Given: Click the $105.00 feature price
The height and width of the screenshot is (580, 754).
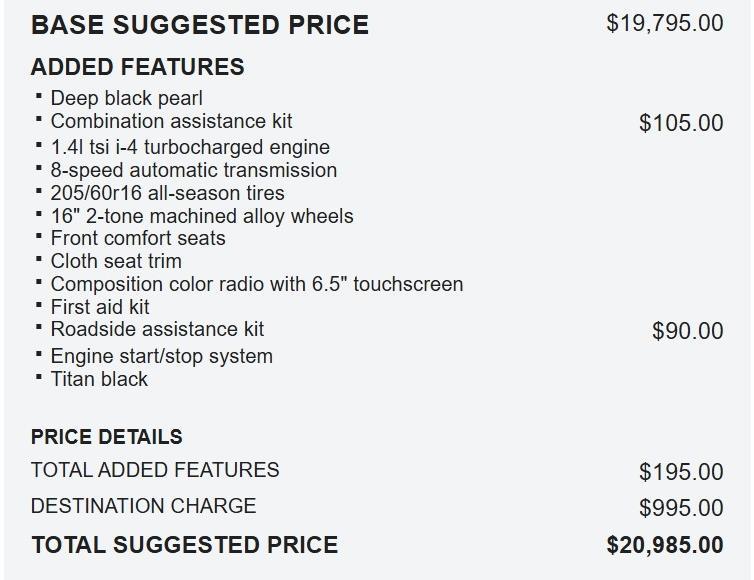Looking at the screenshot, I should [681, 123].
